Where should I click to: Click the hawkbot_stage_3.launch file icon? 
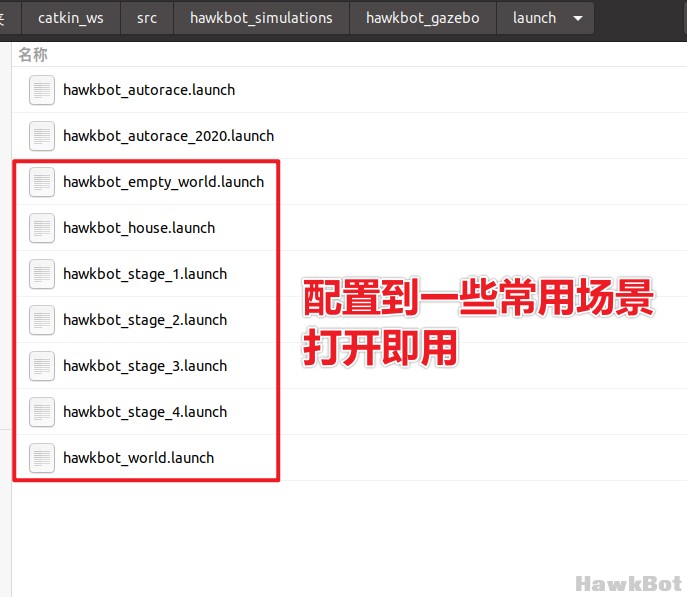tap(42, 366)
